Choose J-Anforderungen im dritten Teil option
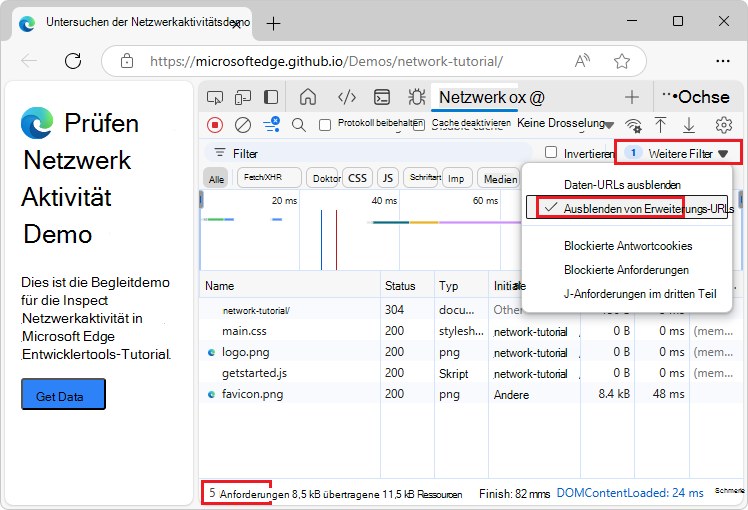Viewport: 748px width, 510px height. 627,294
